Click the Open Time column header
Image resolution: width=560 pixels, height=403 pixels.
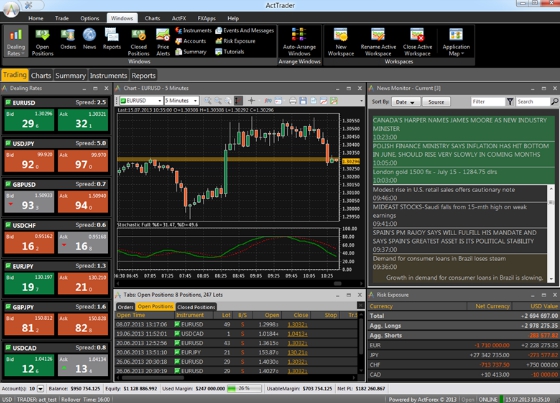[x=144, y=315]
